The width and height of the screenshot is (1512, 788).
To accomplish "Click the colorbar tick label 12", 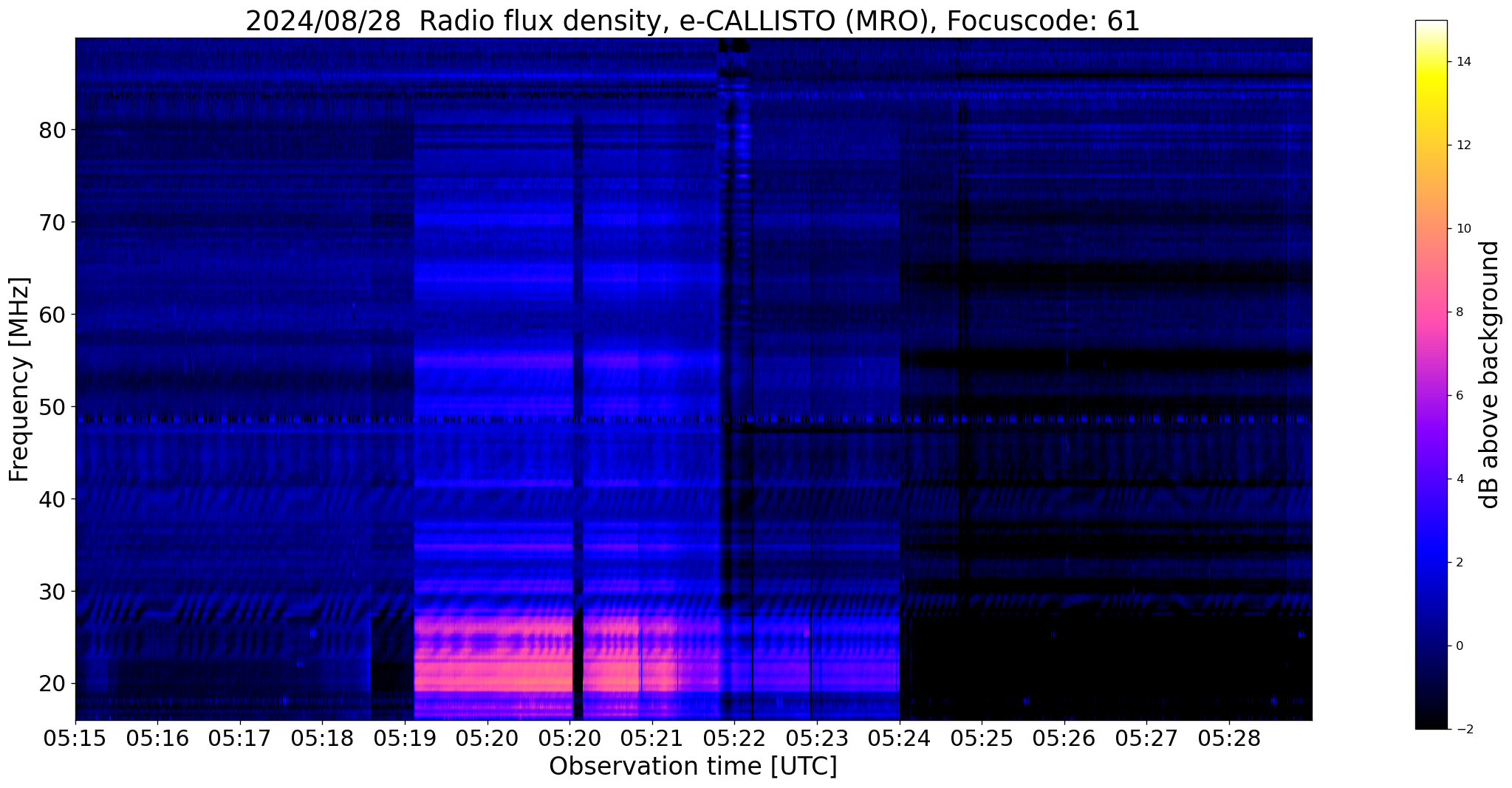I will [1463, 145].
